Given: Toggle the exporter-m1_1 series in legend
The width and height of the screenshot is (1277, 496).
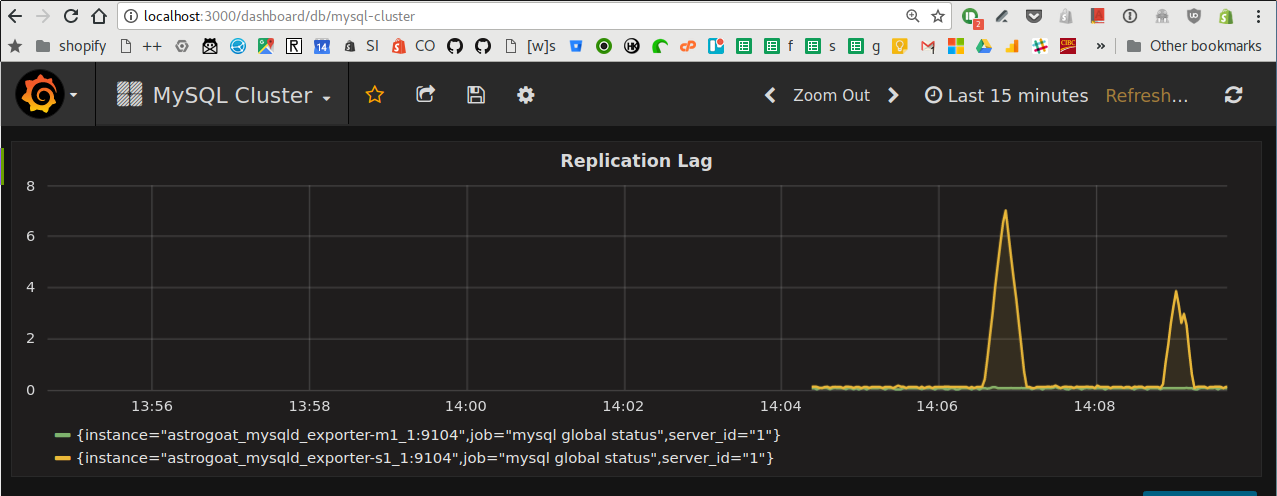Looking at the screenshot, I should 428,435.
